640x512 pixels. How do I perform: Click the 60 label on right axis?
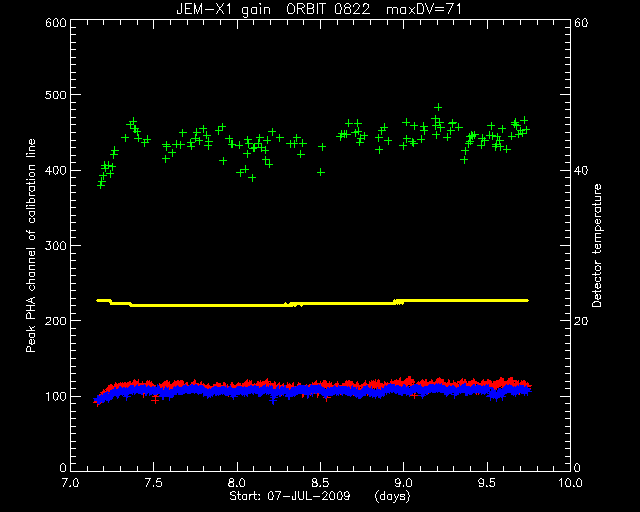click(x=581, y=23)
